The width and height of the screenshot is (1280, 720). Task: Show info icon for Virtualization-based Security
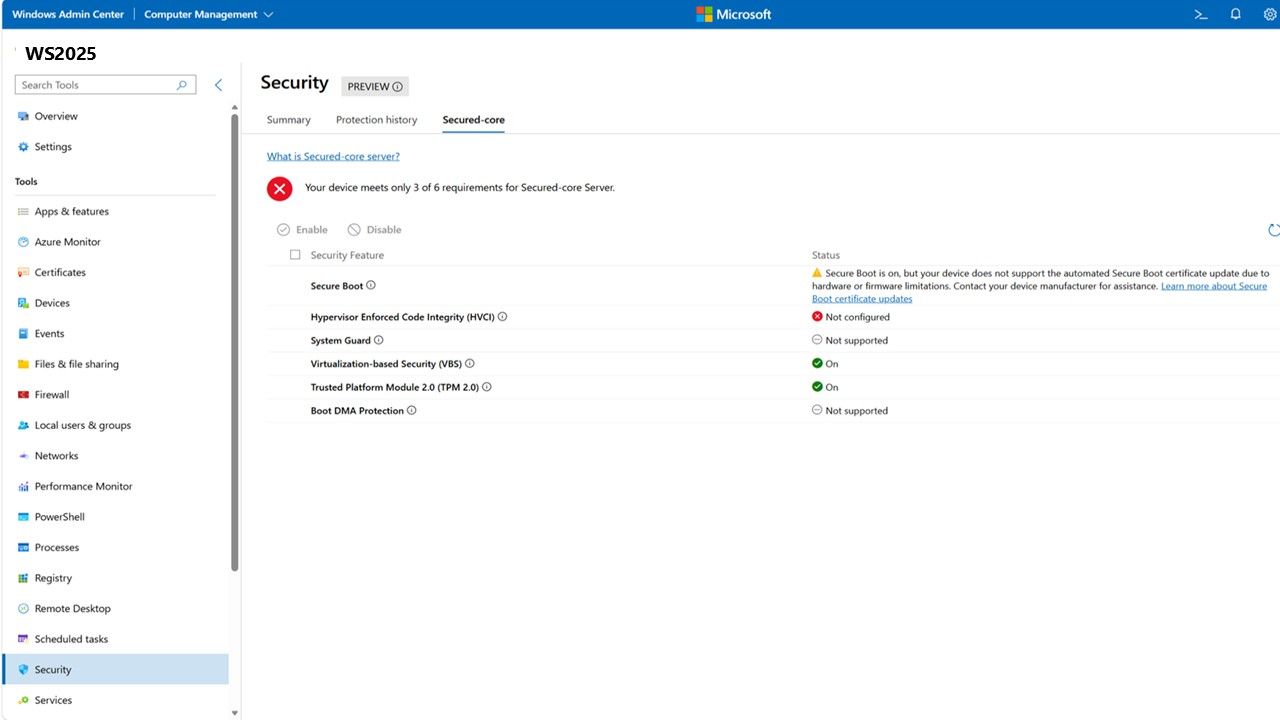point(470,363)
